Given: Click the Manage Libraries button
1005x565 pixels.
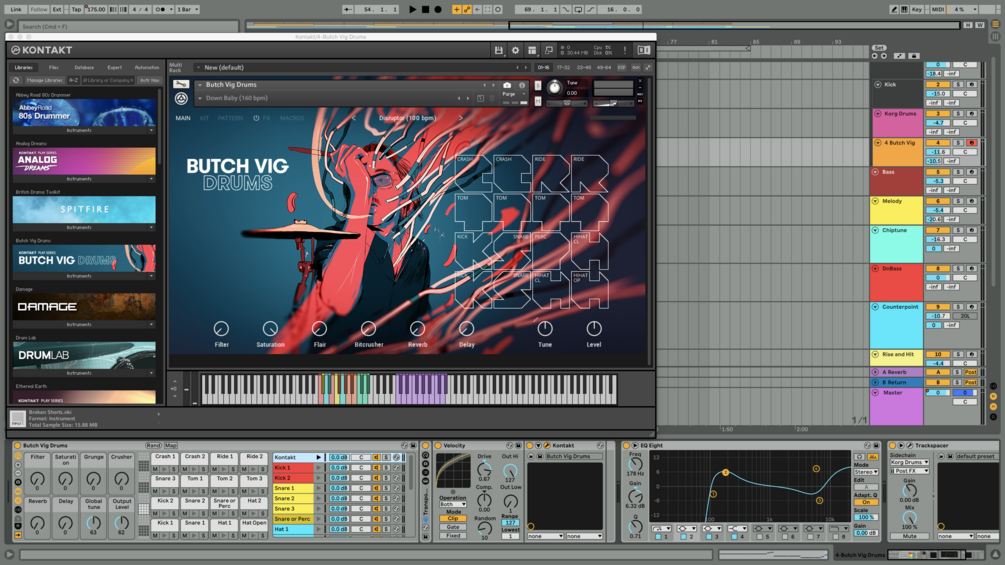Looking at the screenshot, I should point(44,80).
